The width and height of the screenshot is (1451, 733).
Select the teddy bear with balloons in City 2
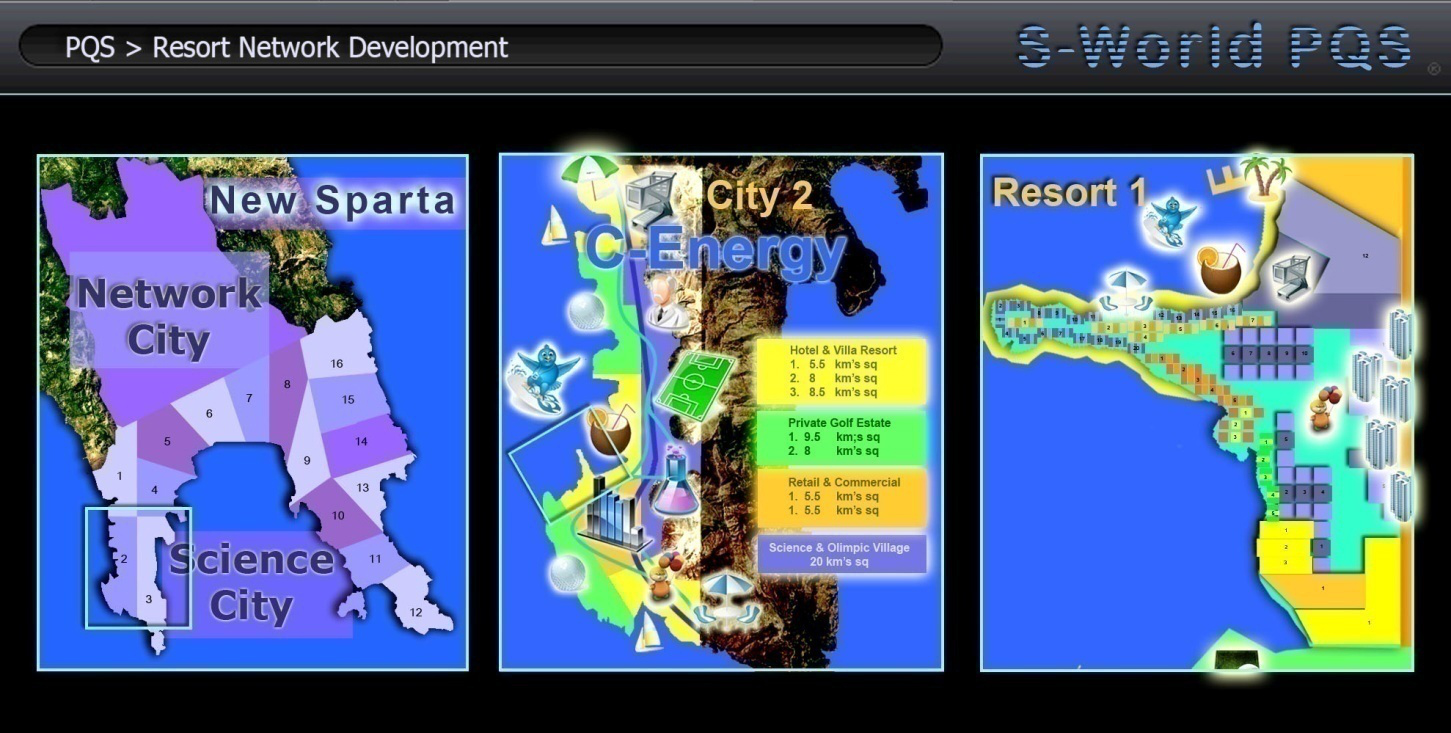tap(664, 577)
